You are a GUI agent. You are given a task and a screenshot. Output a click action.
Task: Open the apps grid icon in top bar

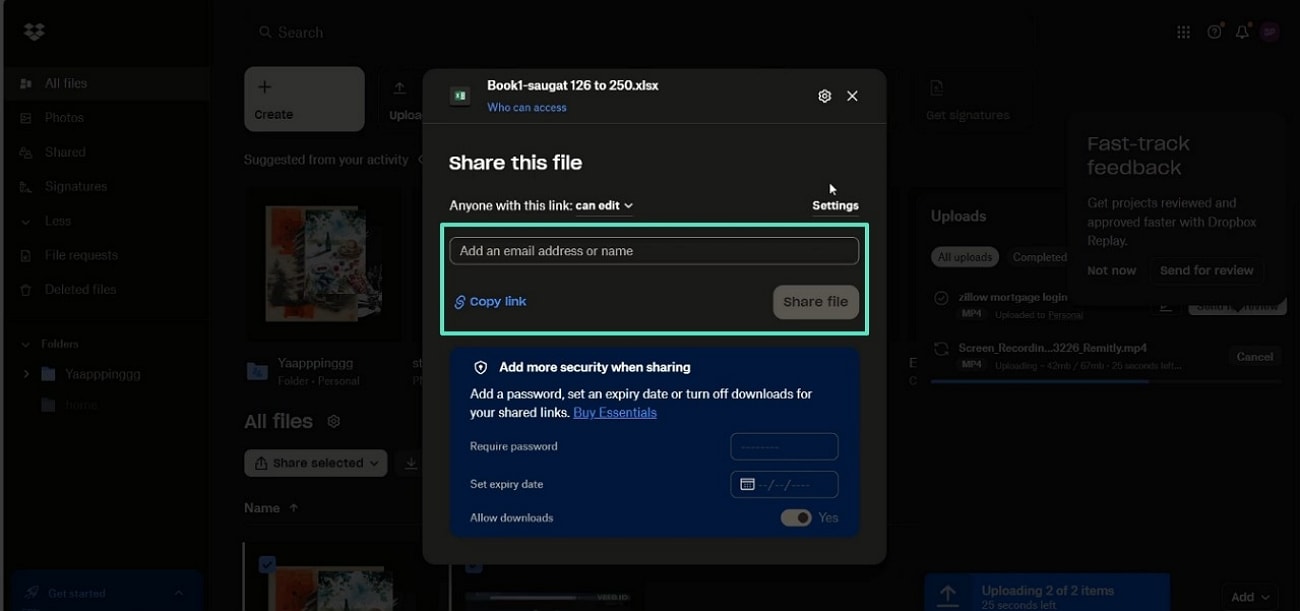[1184, 32]
